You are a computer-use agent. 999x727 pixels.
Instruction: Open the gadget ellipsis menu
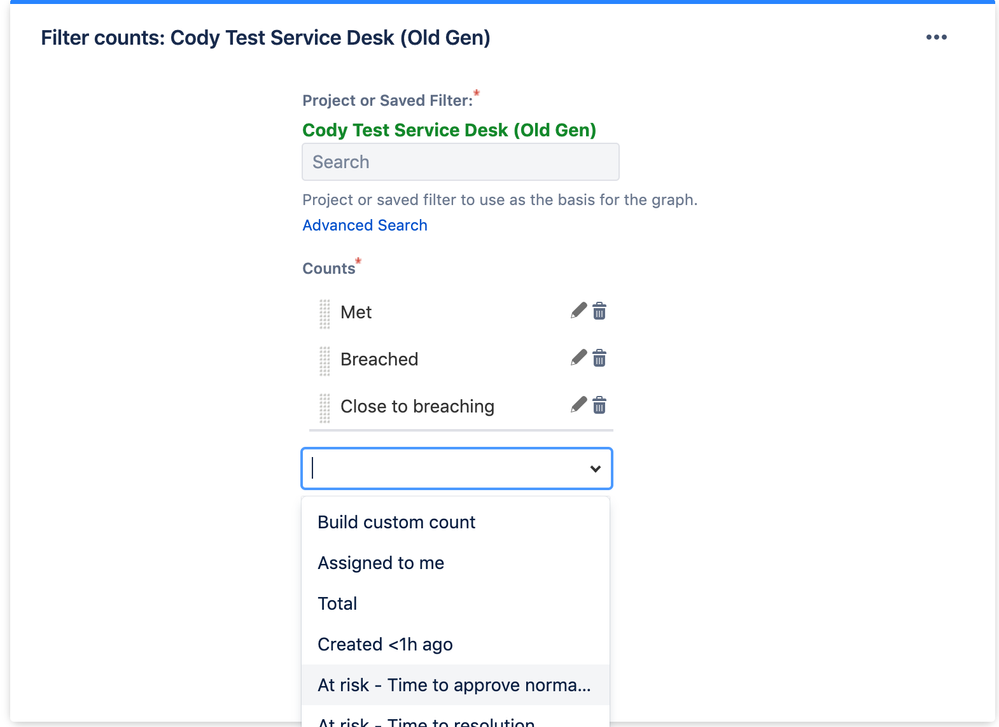[937, 37]
